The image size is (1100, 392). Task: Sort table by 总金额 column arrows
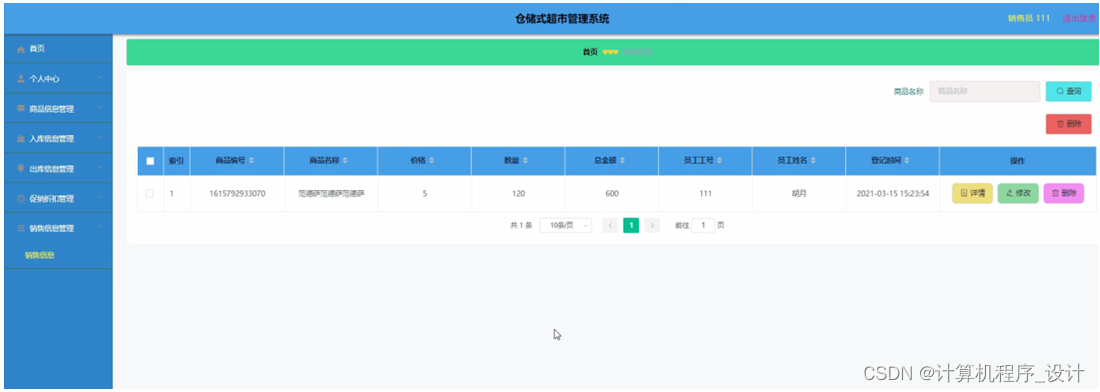pyautogui.click(x=622, y=161)
